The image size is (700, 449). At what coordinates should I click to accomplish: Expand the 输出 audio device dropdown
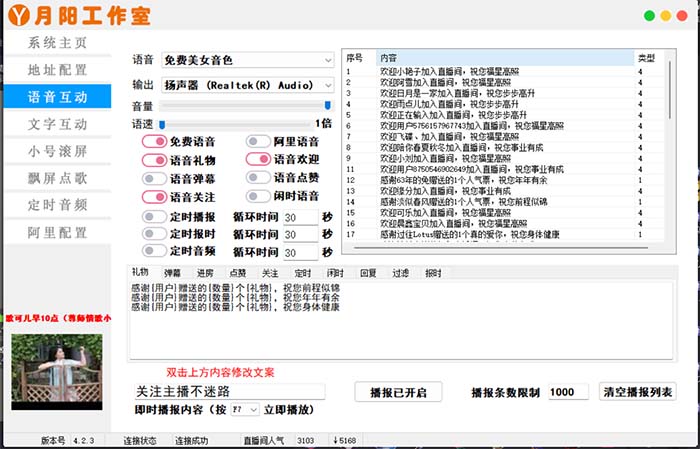pos(247,86)
